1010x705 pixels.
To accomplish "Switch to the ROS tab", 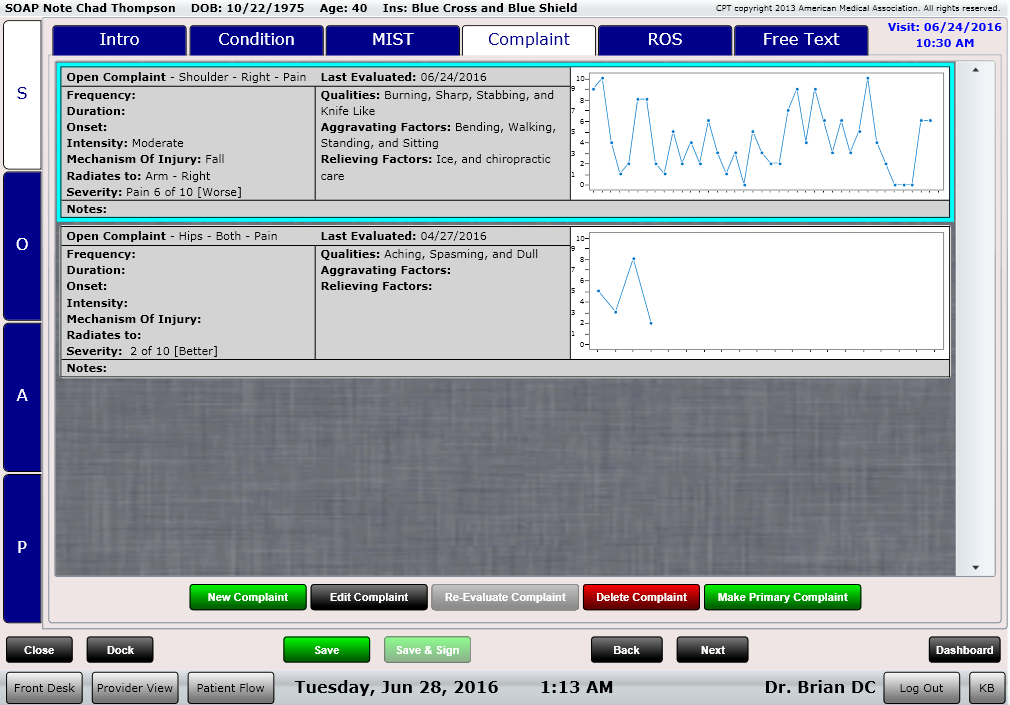I will [663, 40].
